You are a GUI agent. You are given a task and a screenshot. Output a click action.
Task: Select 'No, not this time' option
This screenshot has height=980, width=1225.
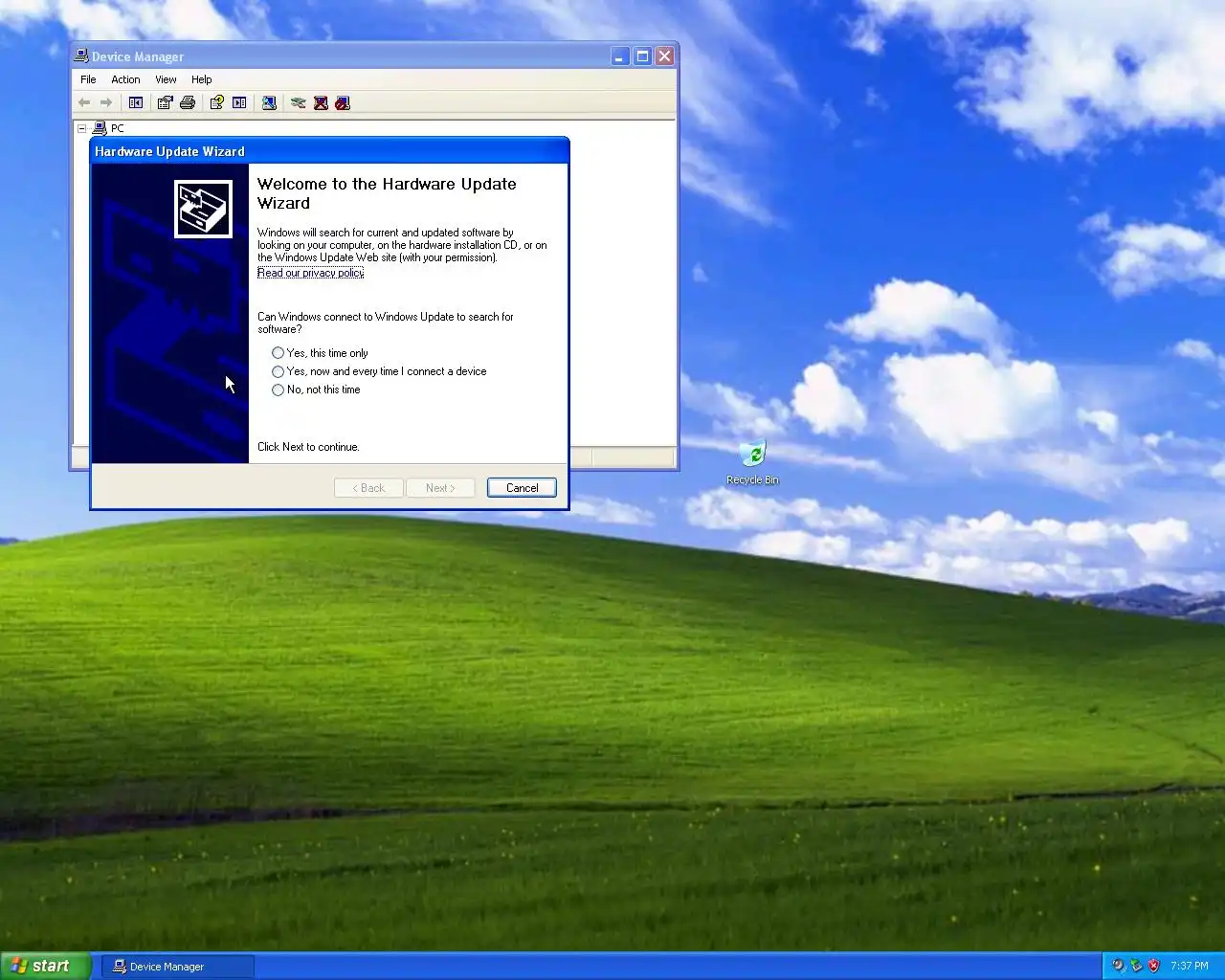316,390
